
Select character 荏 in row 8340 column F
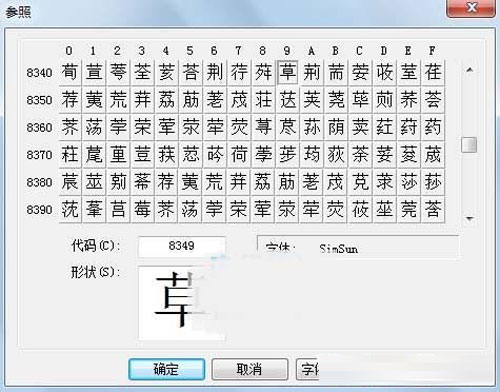[433, 72]
